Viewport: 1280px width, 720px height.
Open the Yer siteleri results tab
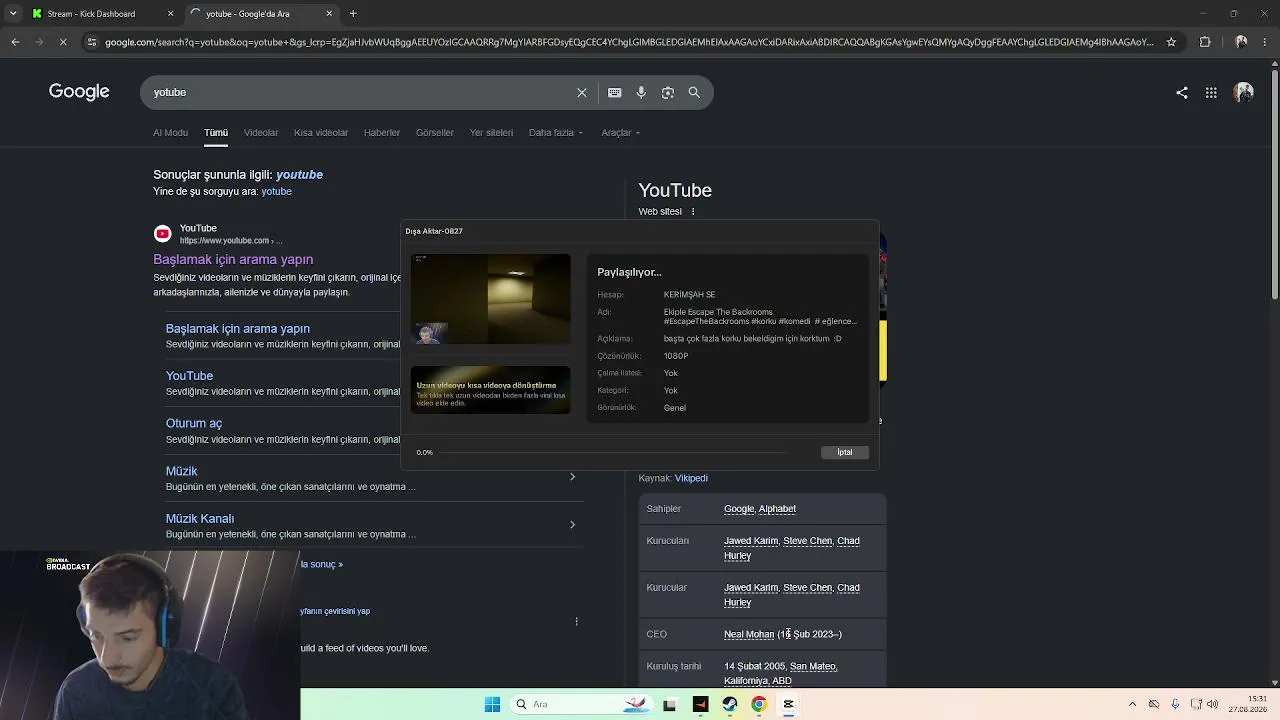(491, 132)
